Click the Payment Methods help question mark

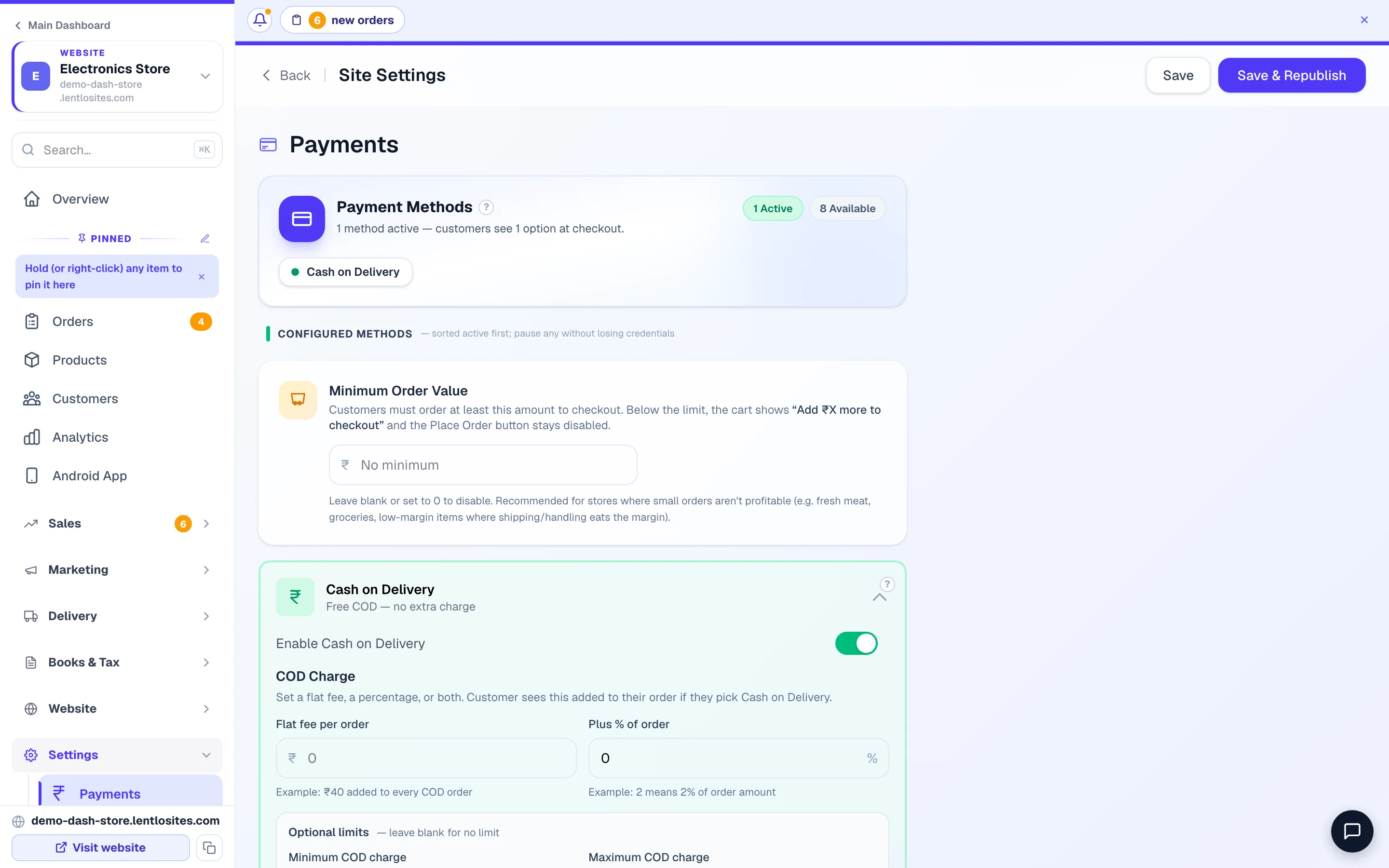[x=486, y=207]
